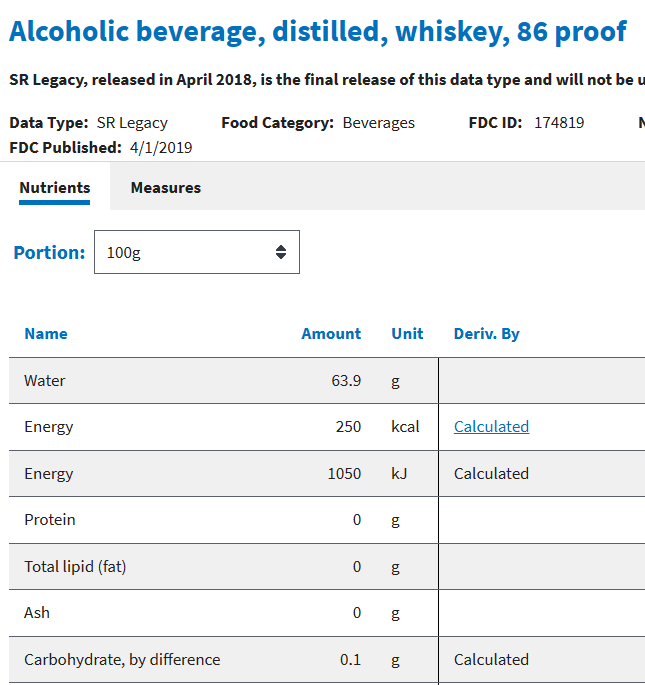Click the SR Legacy data type value

pyautogui.click(x=132, y=123)
